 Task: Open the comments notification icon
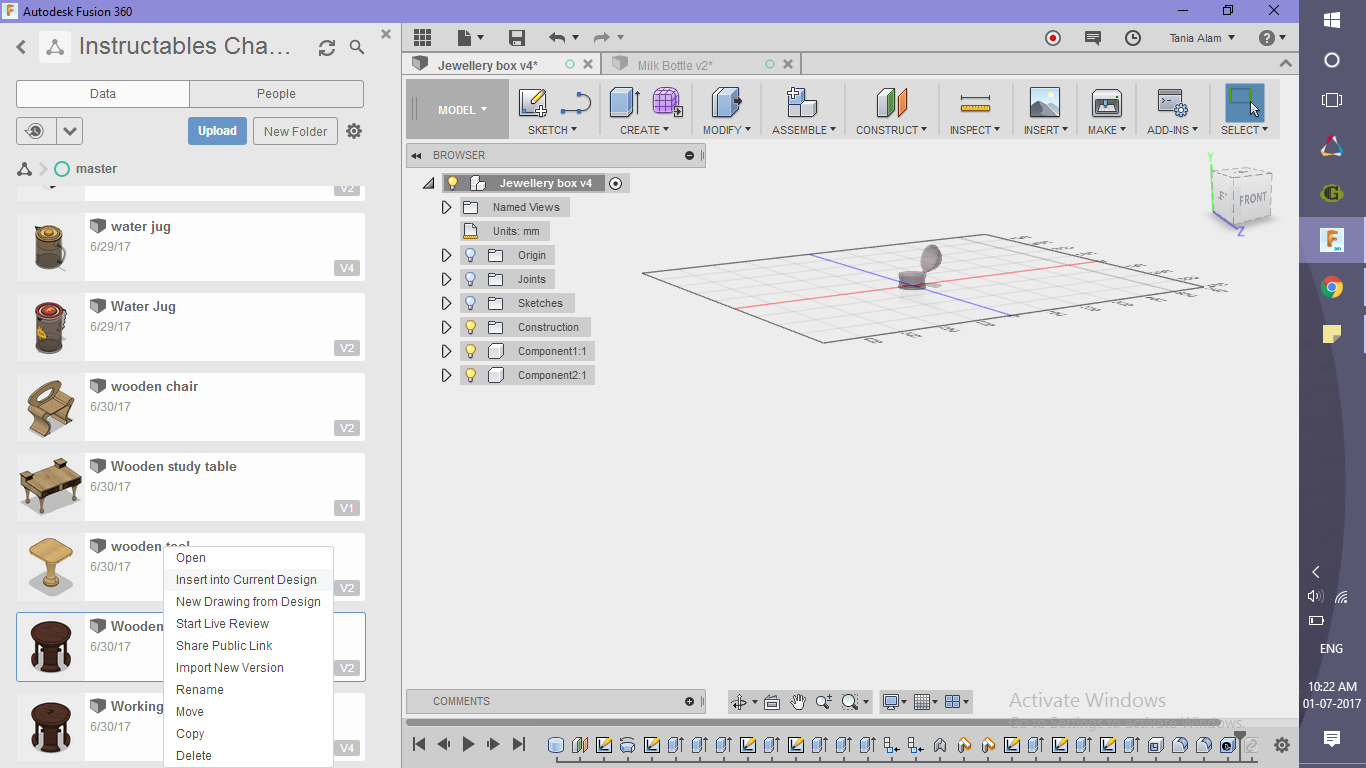tap(1093, 38)
